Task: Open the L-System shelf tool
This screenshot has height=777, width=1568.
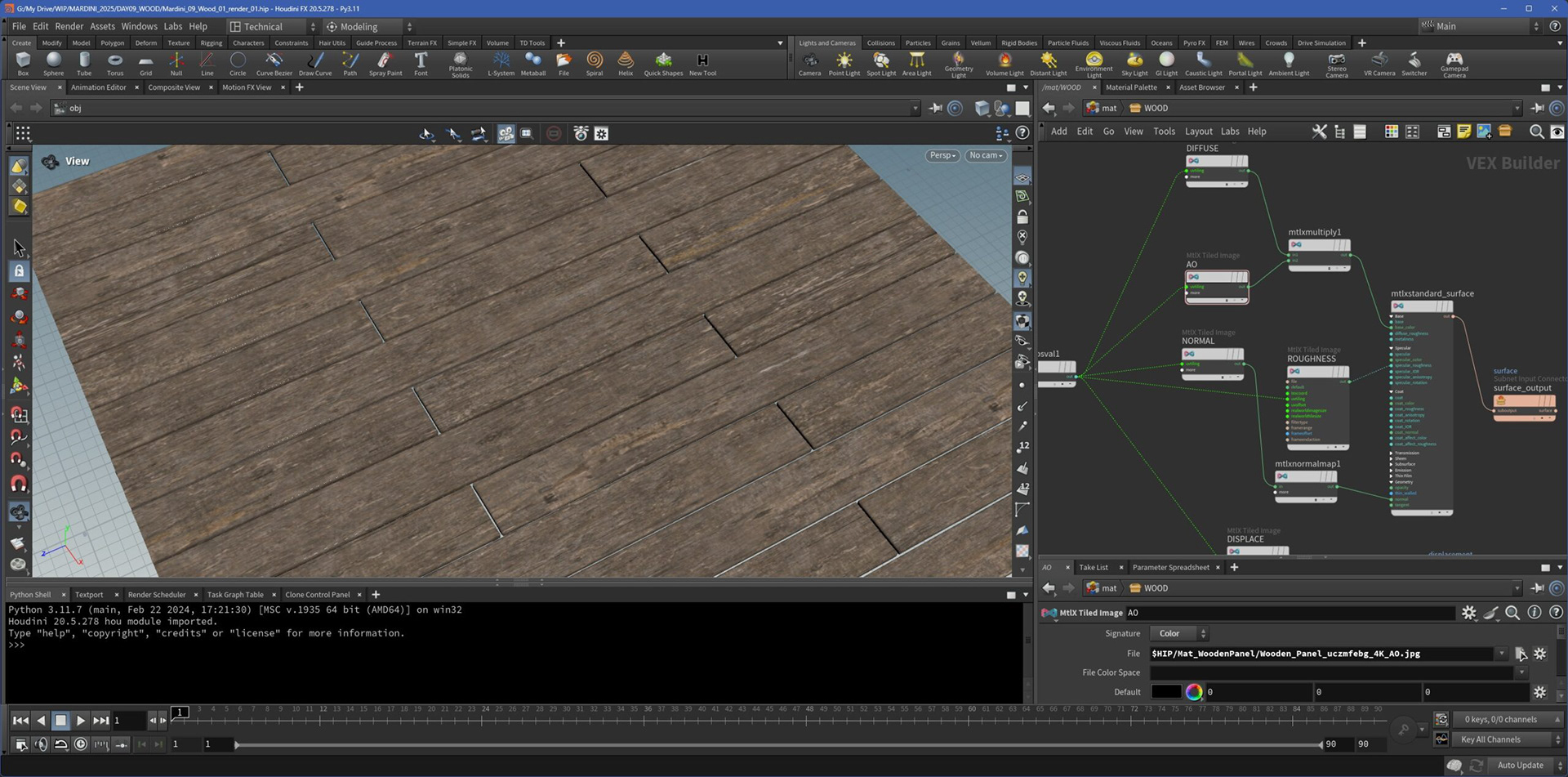Action: click(501, 64)
